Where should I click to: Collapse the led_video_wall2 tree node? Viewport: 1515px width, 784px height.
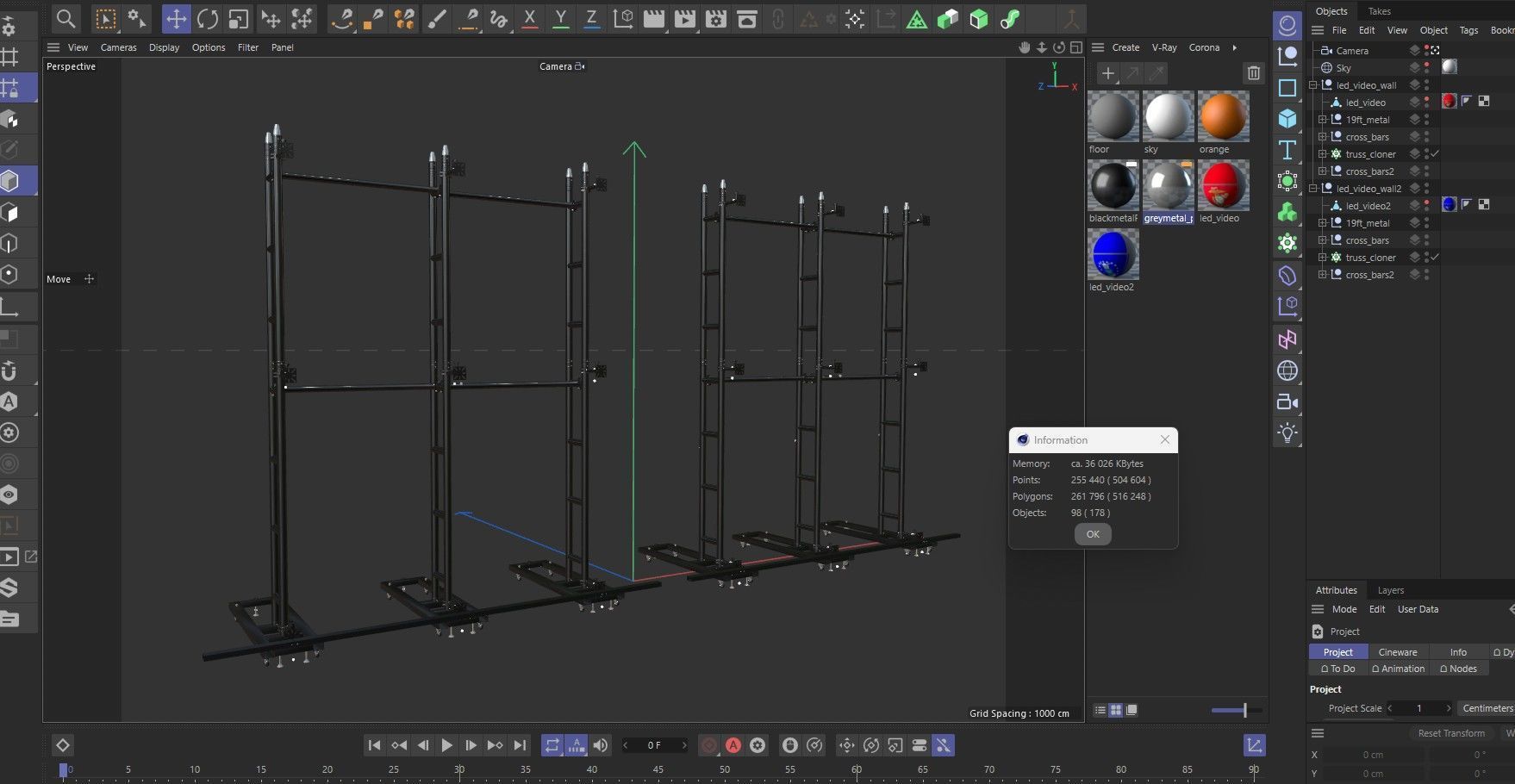(1313, 189)
